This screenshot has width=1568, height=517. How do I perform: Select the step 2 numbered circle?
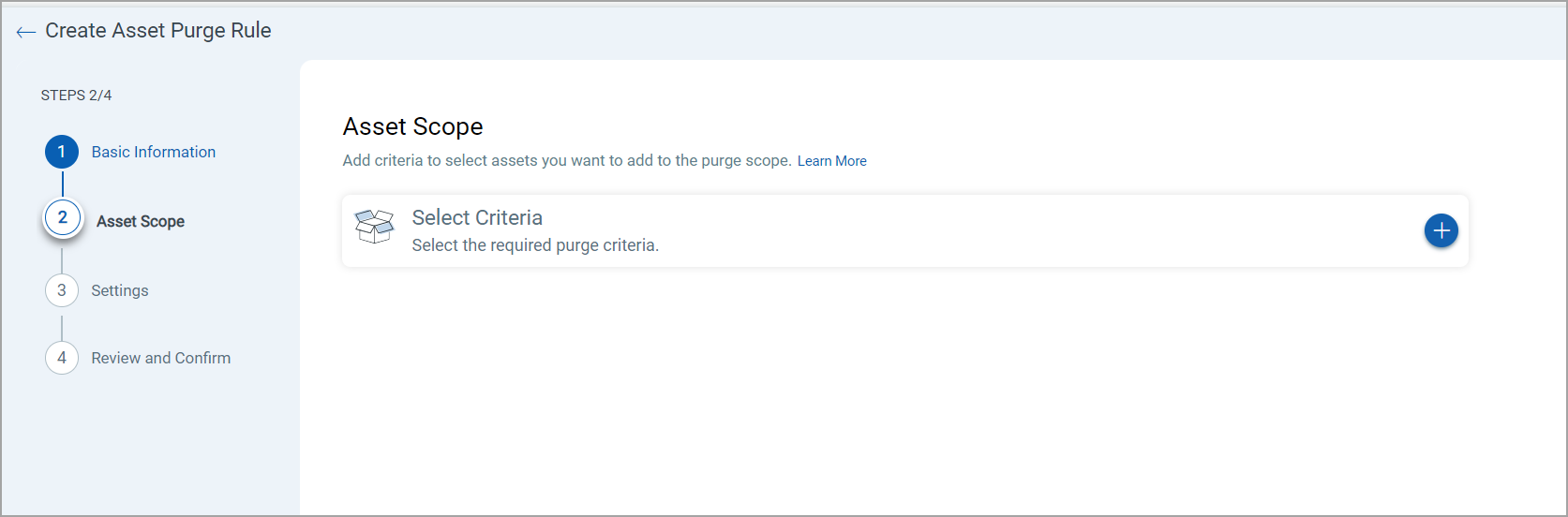pyautogui.click(x=63, y=218)
